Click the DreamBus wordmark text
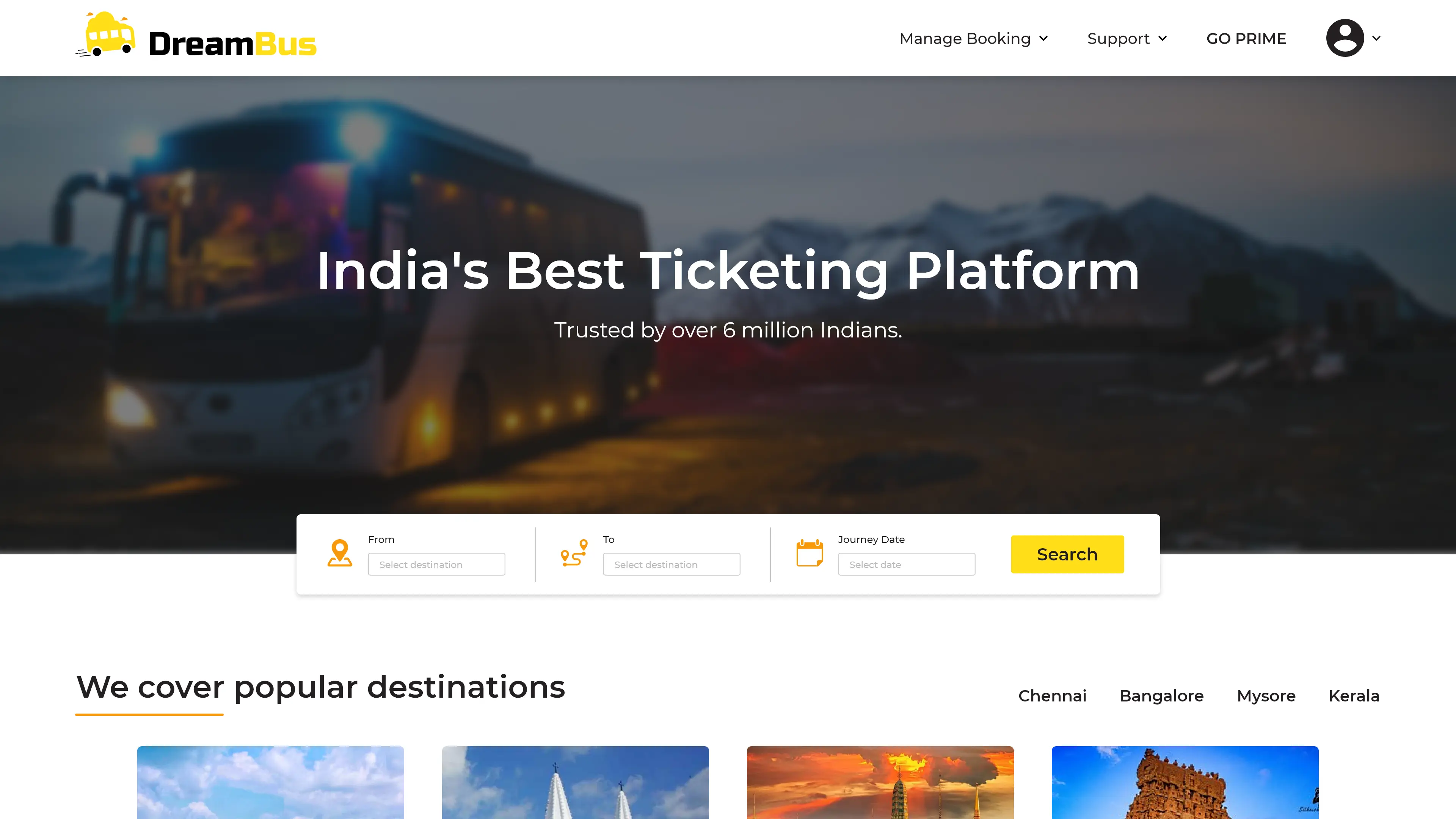The height and width of the screenshot is (819, 1456). [232, 44]
